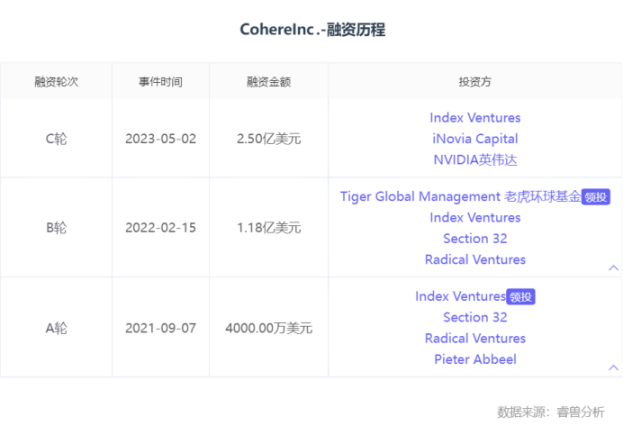
Task: Open iNovia Capital investor link
Action: coord(475,139)
